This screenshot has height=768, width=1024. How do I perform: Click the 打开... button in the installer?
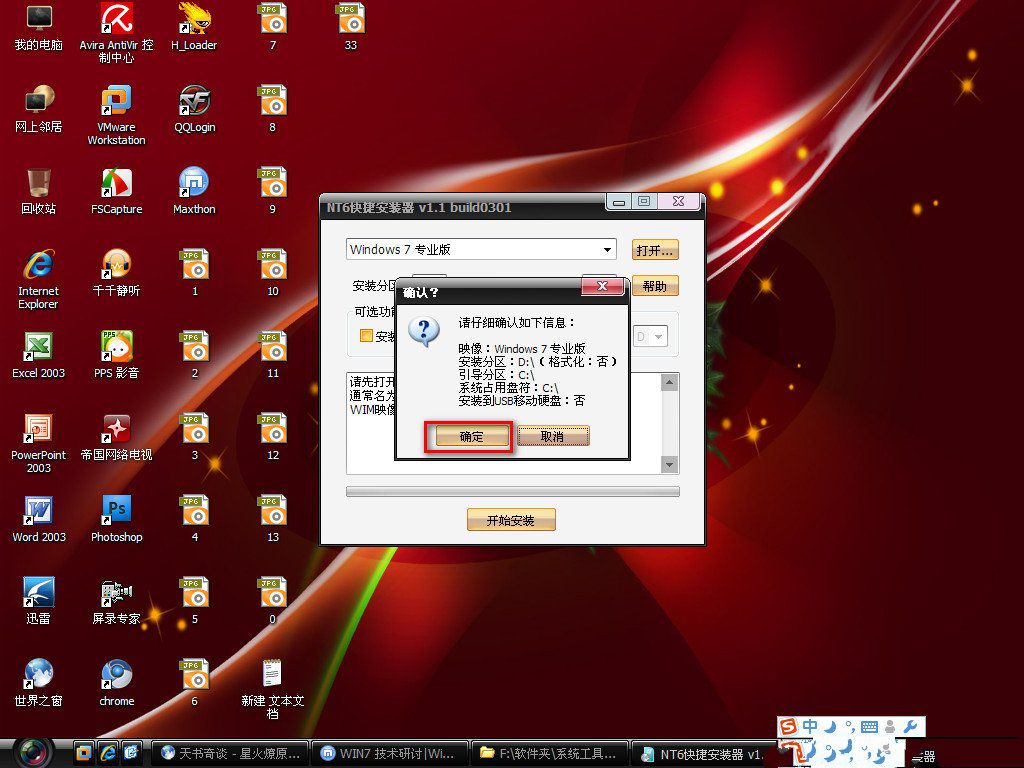pos(656,250)
